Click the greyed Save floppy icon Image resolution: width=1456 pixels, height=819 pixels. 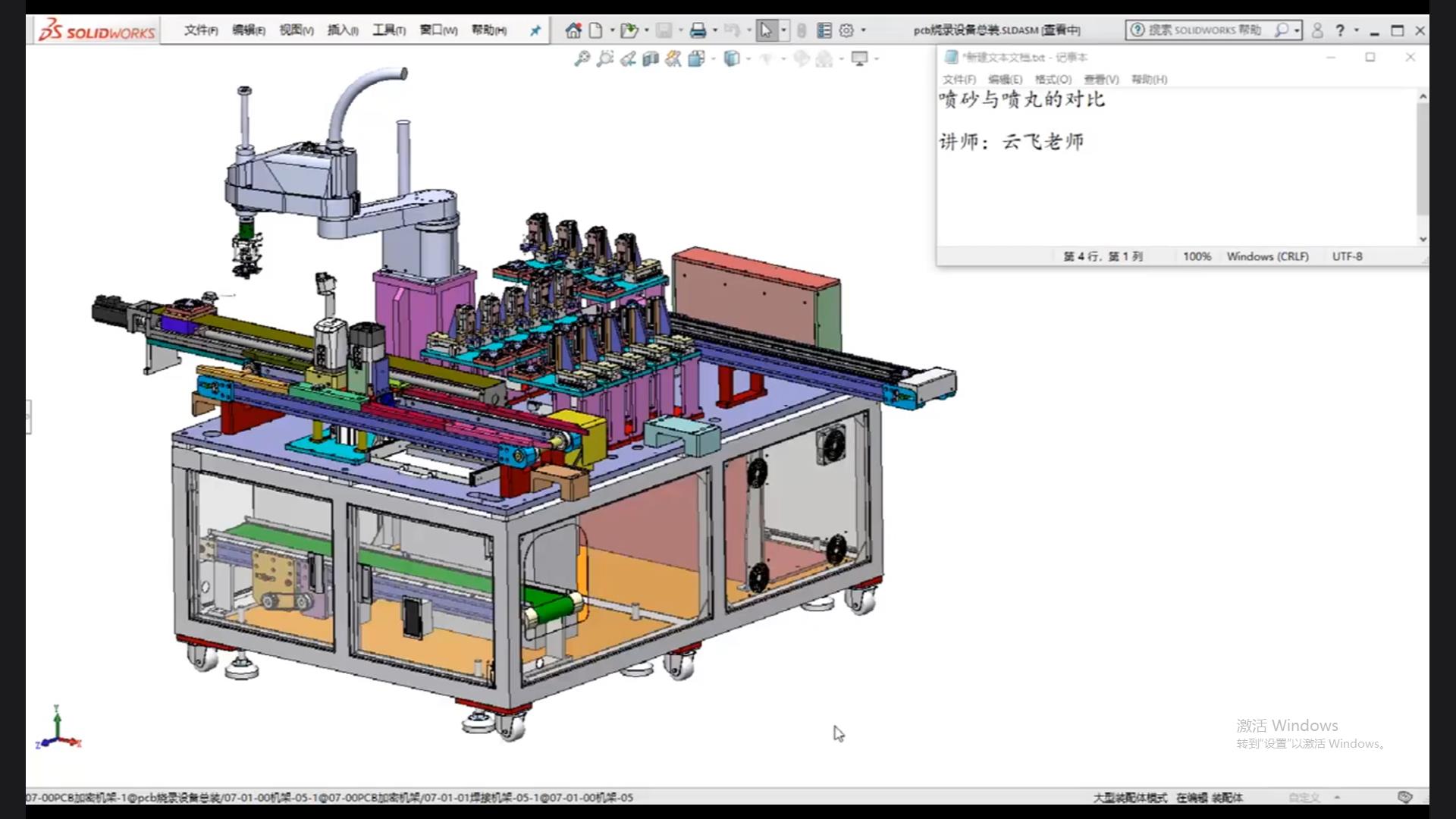click(664, 30)
